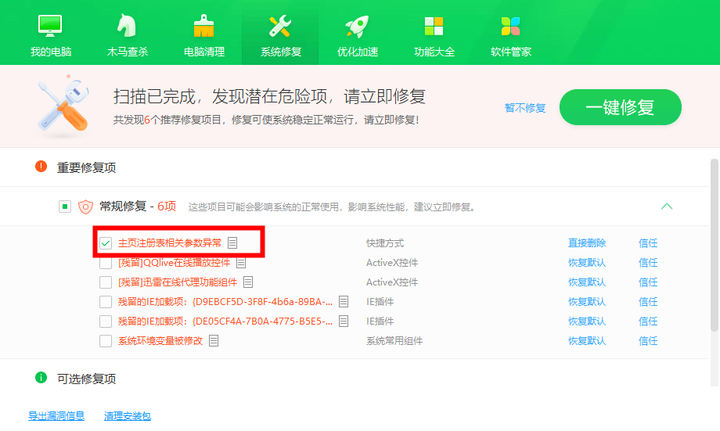The image size is (720, 431).
Task: Click the 暂不修复 link
Action: [525, 108]
